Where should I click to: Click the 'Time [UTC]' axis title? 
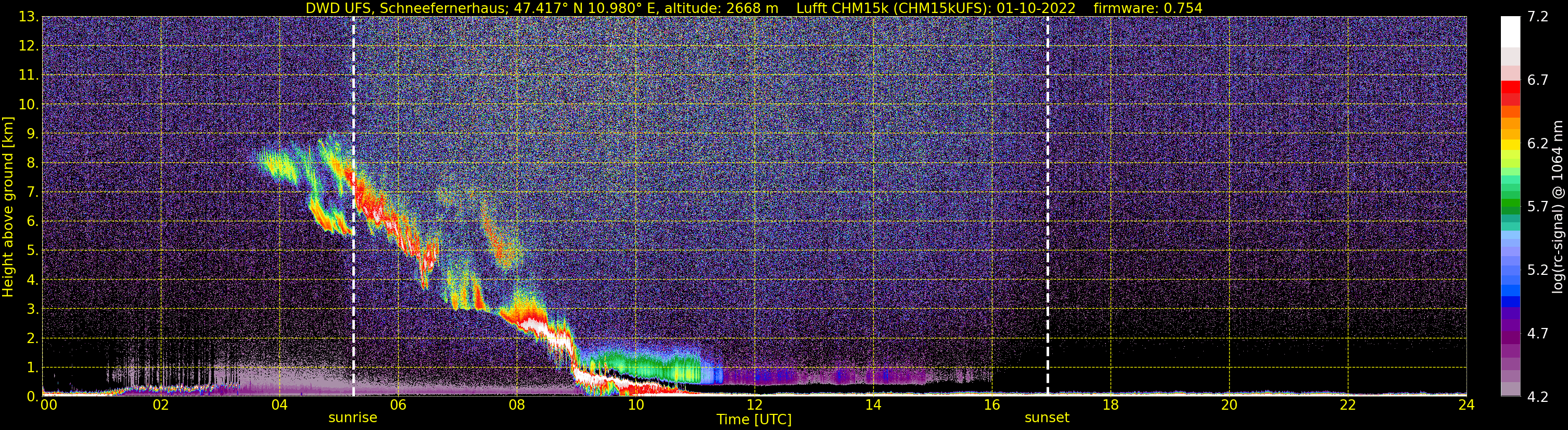point(754,420)
